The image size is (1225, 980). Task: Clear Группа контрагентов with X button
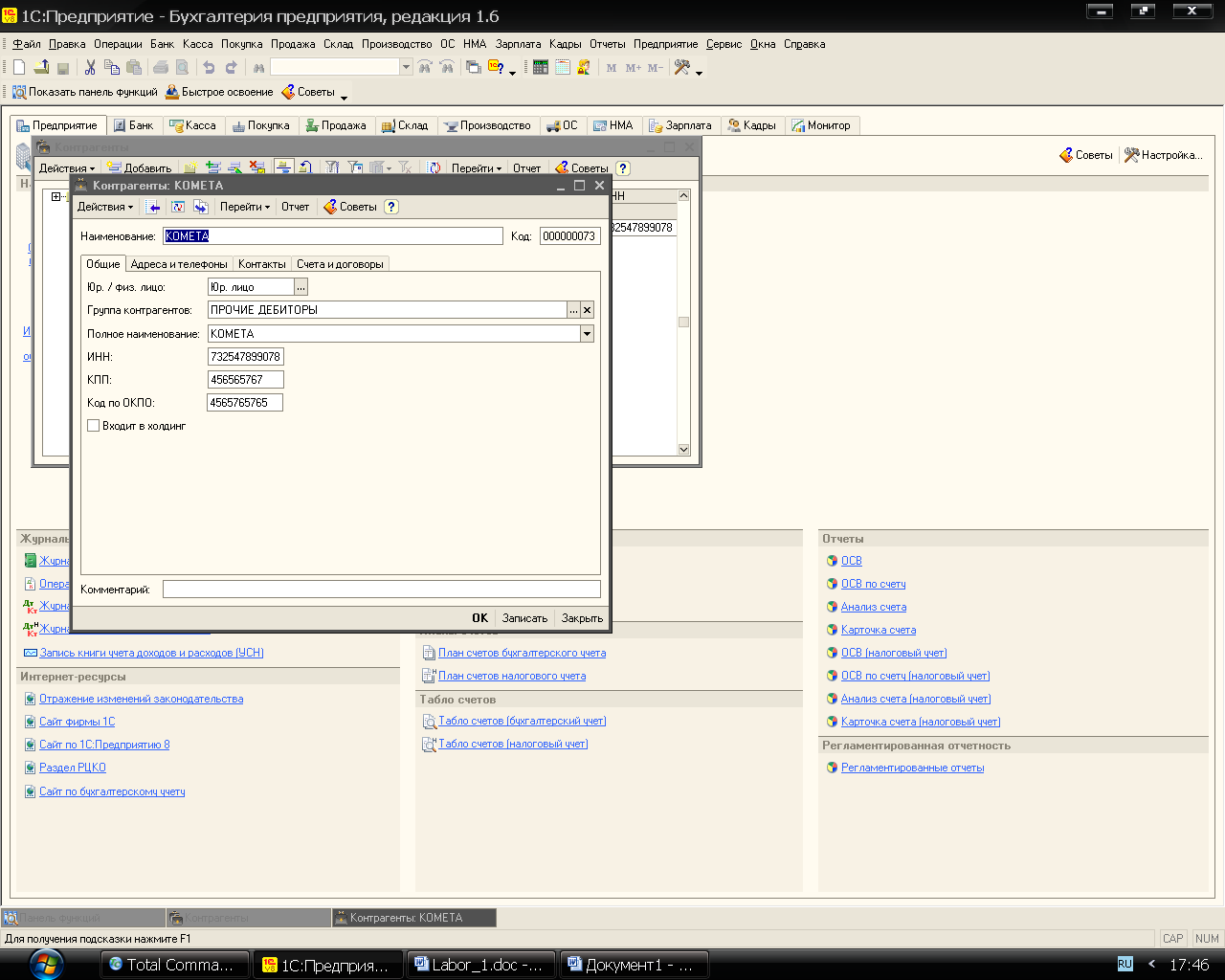(588, 310)
